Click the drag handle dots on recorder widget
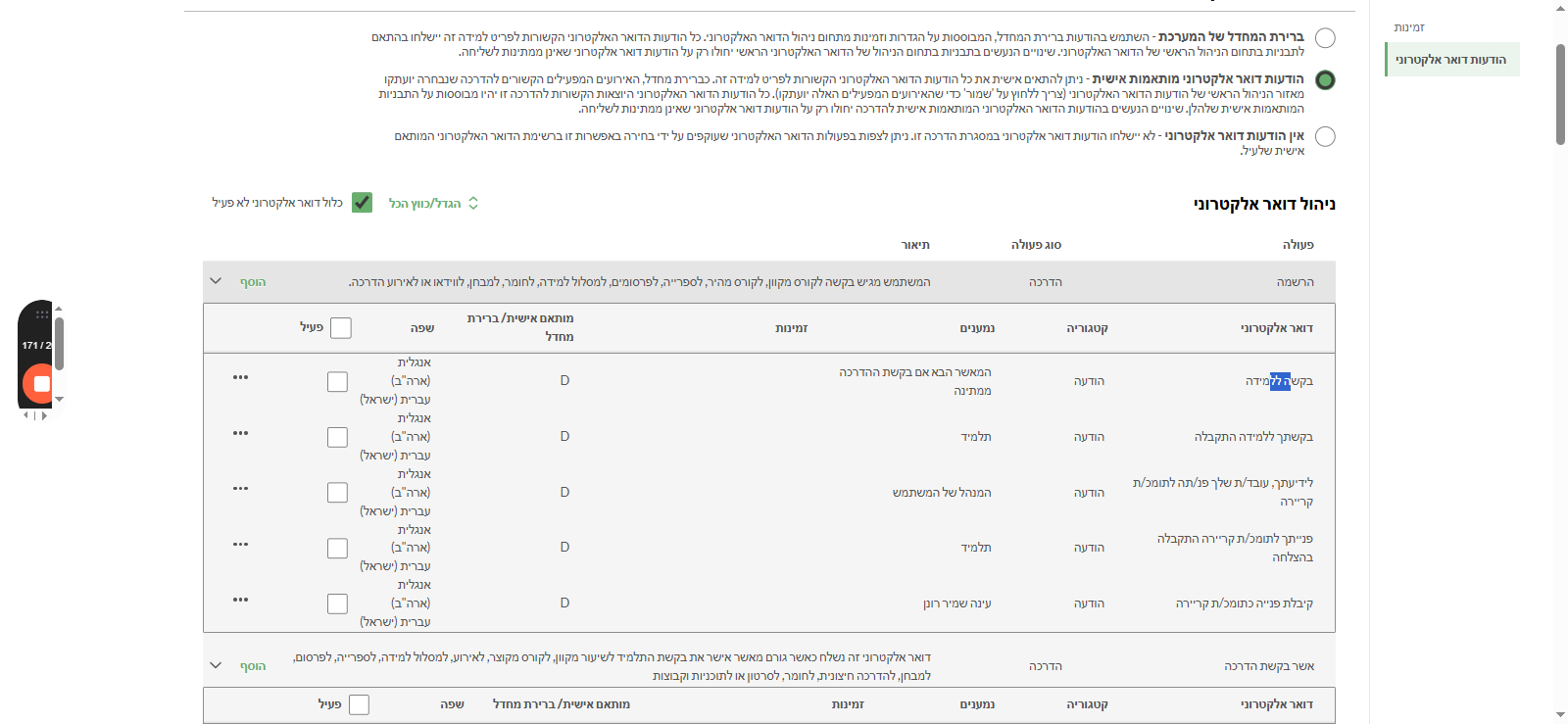The height and width of the screenshot is (724, 1568). (42, 314)
